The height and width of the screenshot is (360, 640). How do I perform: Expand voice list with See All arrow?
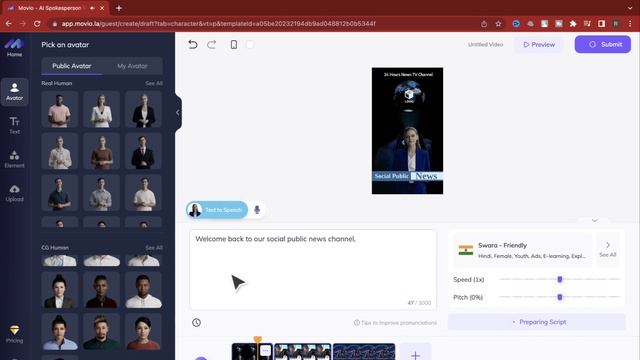(x=608, y=249)
